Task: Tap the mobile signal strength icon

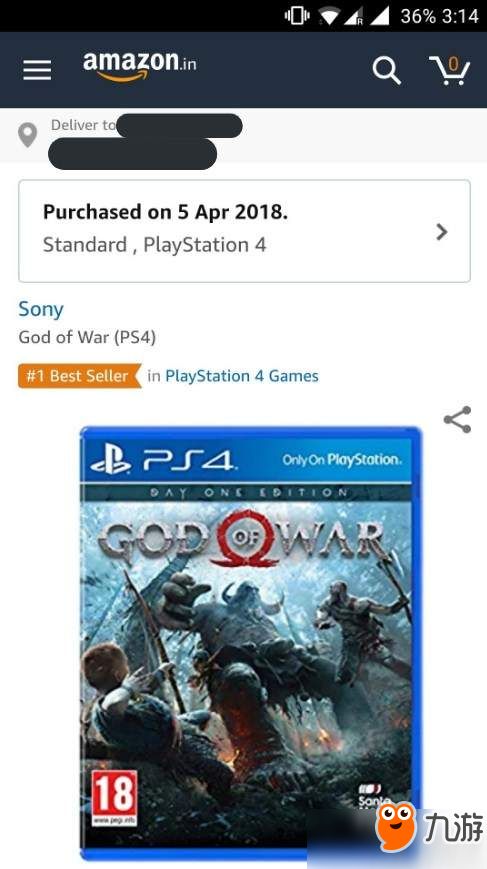Action: 378,16
